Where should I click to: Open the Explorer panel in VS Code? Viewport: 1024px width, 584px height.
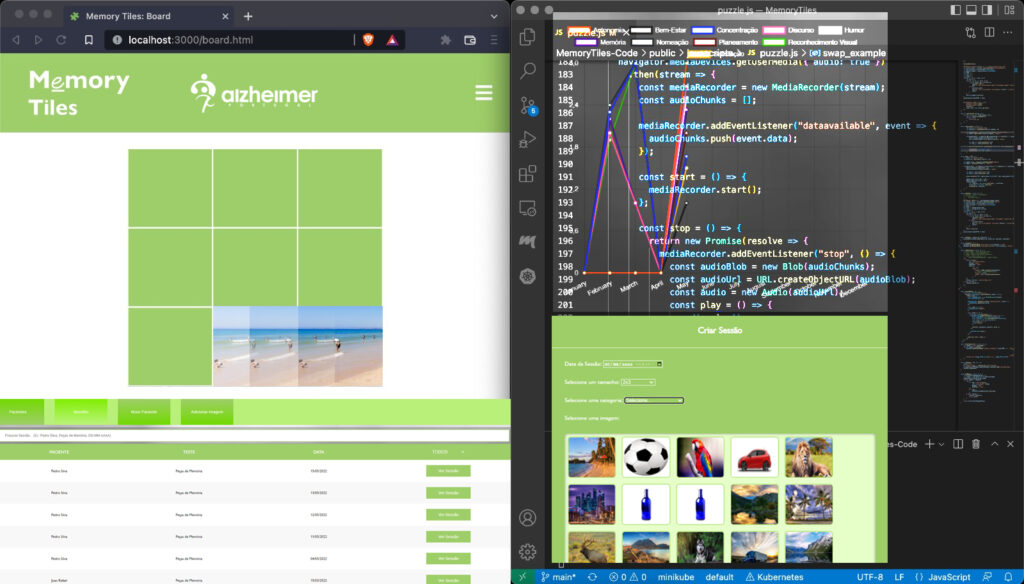(x=528, y=37)
